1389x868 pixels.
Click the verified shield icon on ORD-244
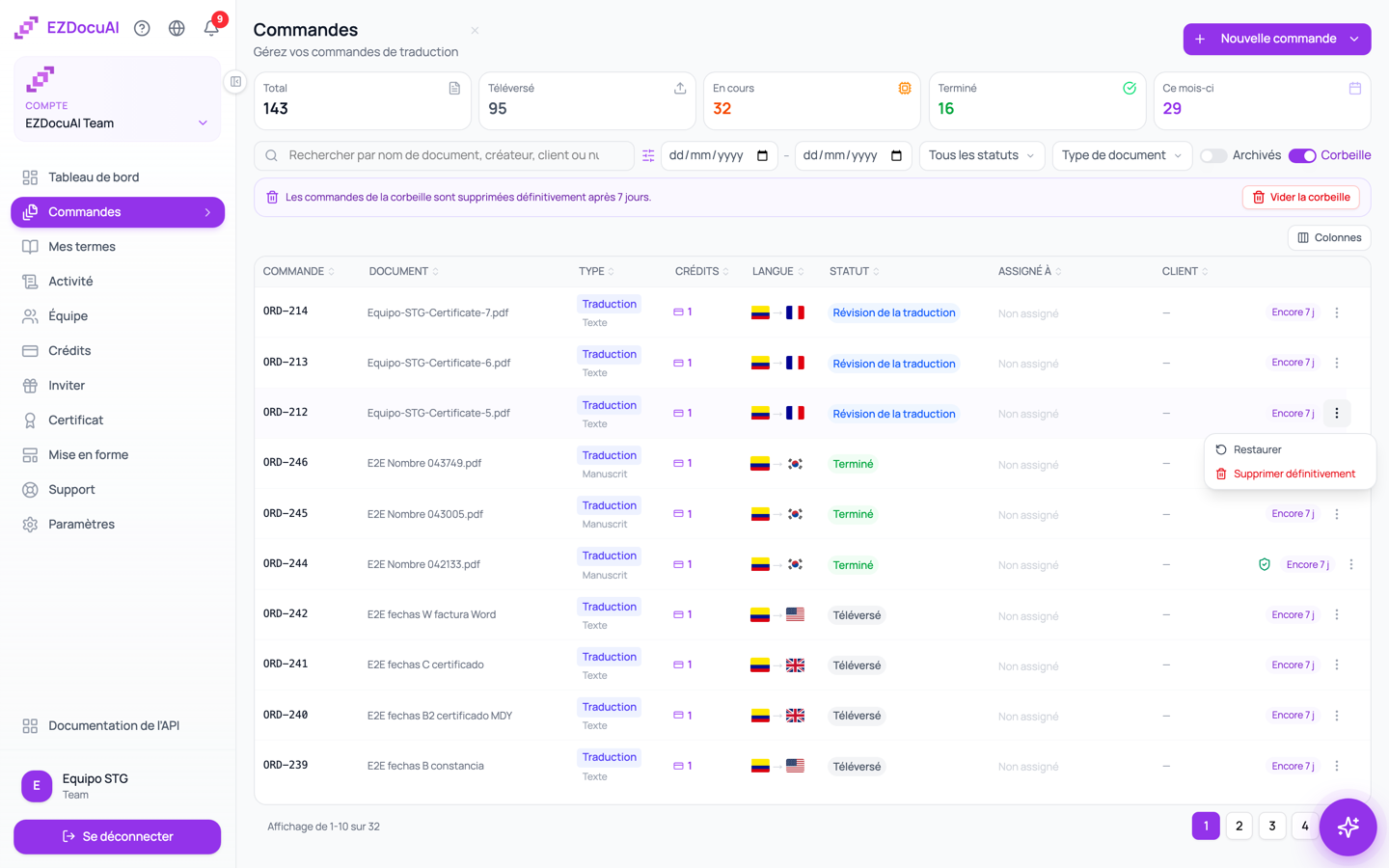click(x=1265, y=564)
